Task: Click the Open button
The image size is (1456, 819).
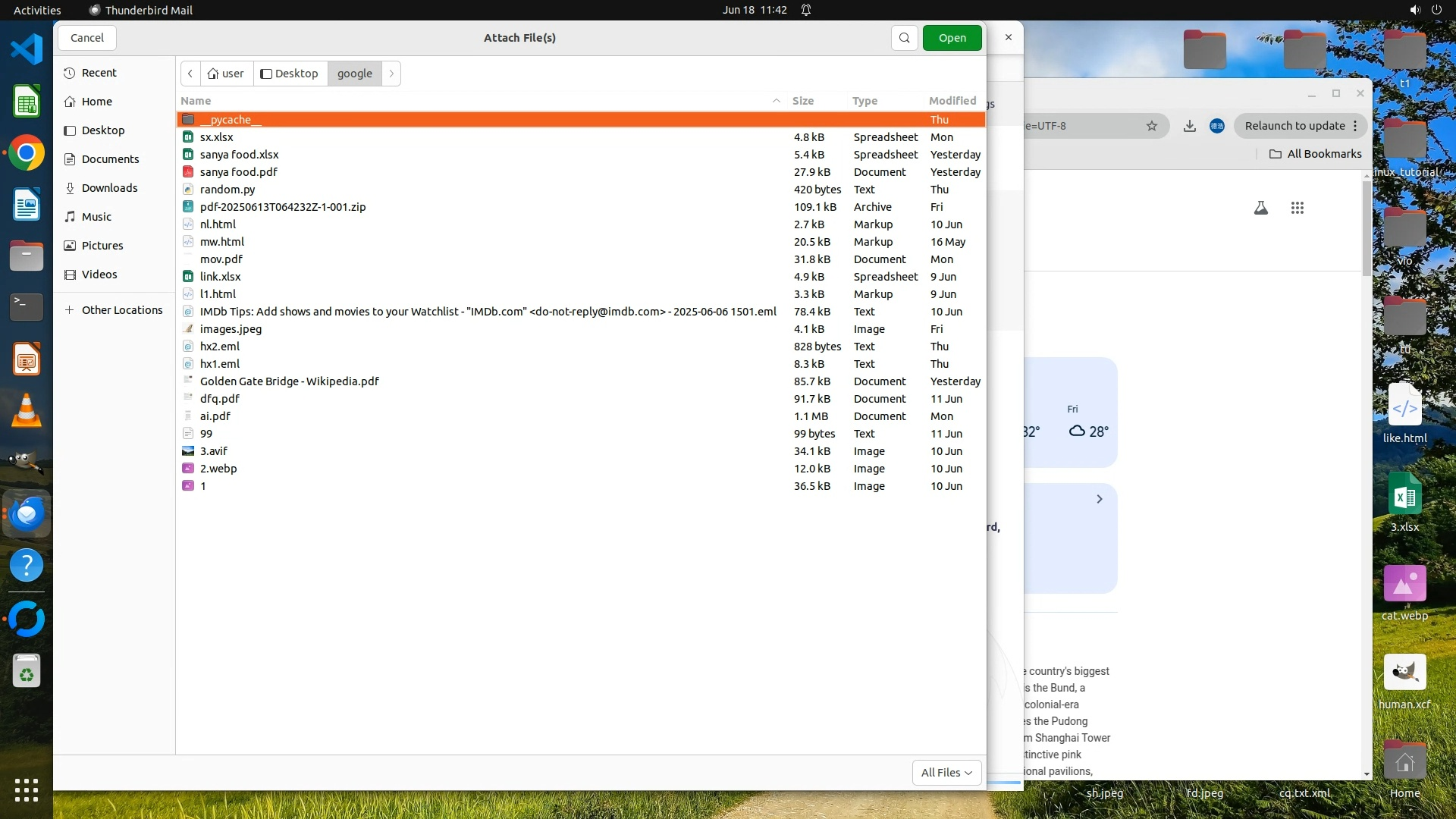Action: [x=952, y=38]
